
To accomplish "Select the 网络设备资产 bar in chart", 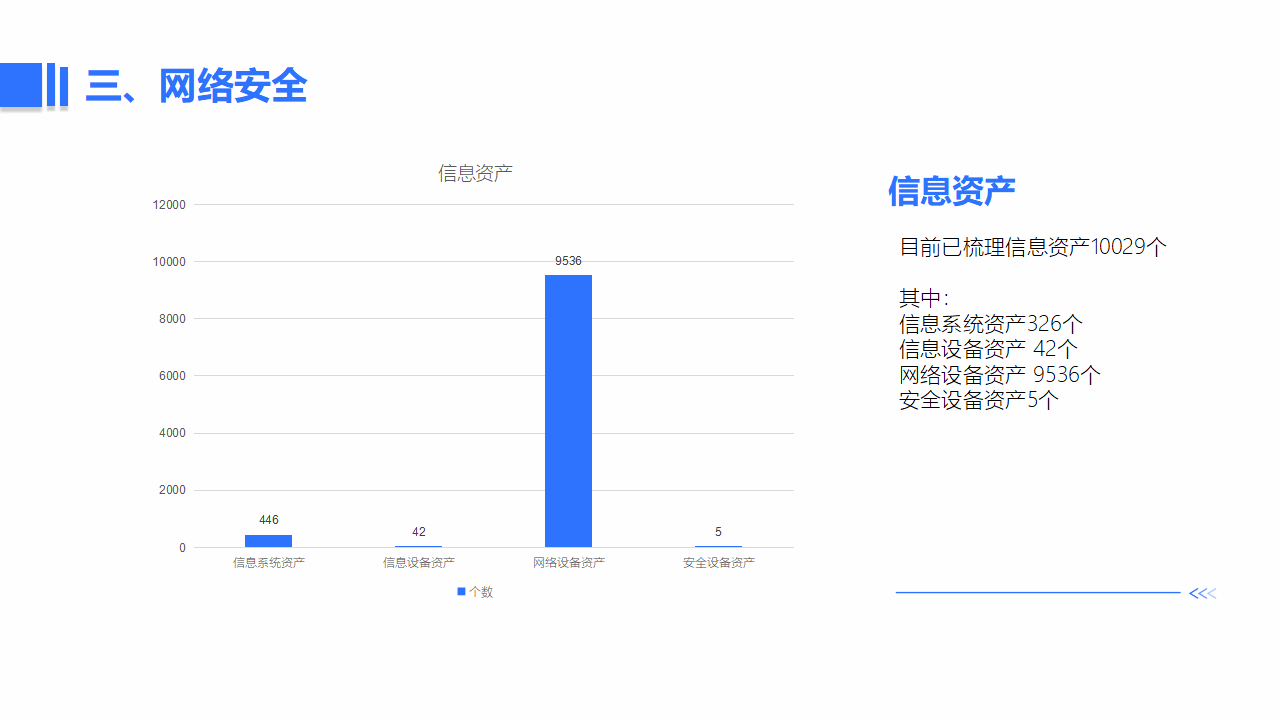I will [568, 411].
